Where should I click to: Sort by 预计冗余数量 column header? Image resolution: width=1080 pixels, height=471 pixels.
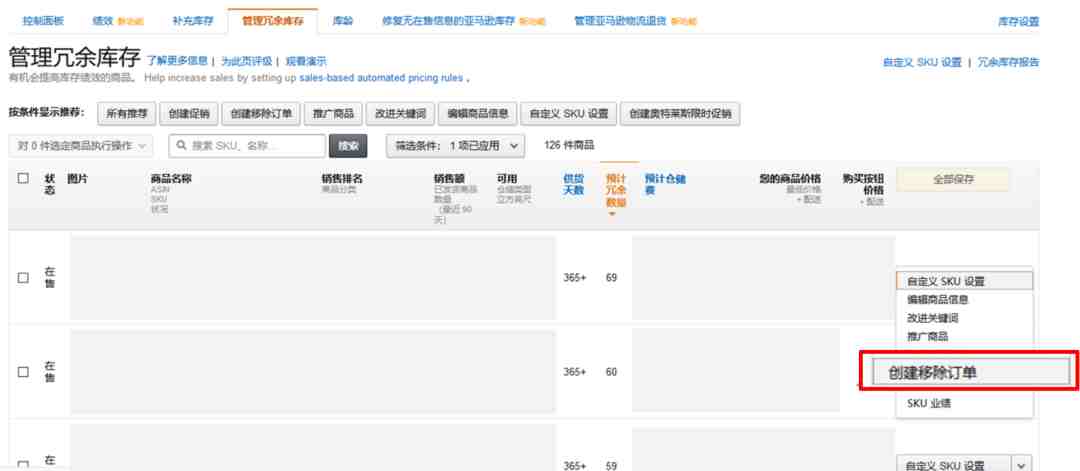click(x=616, y=191)
